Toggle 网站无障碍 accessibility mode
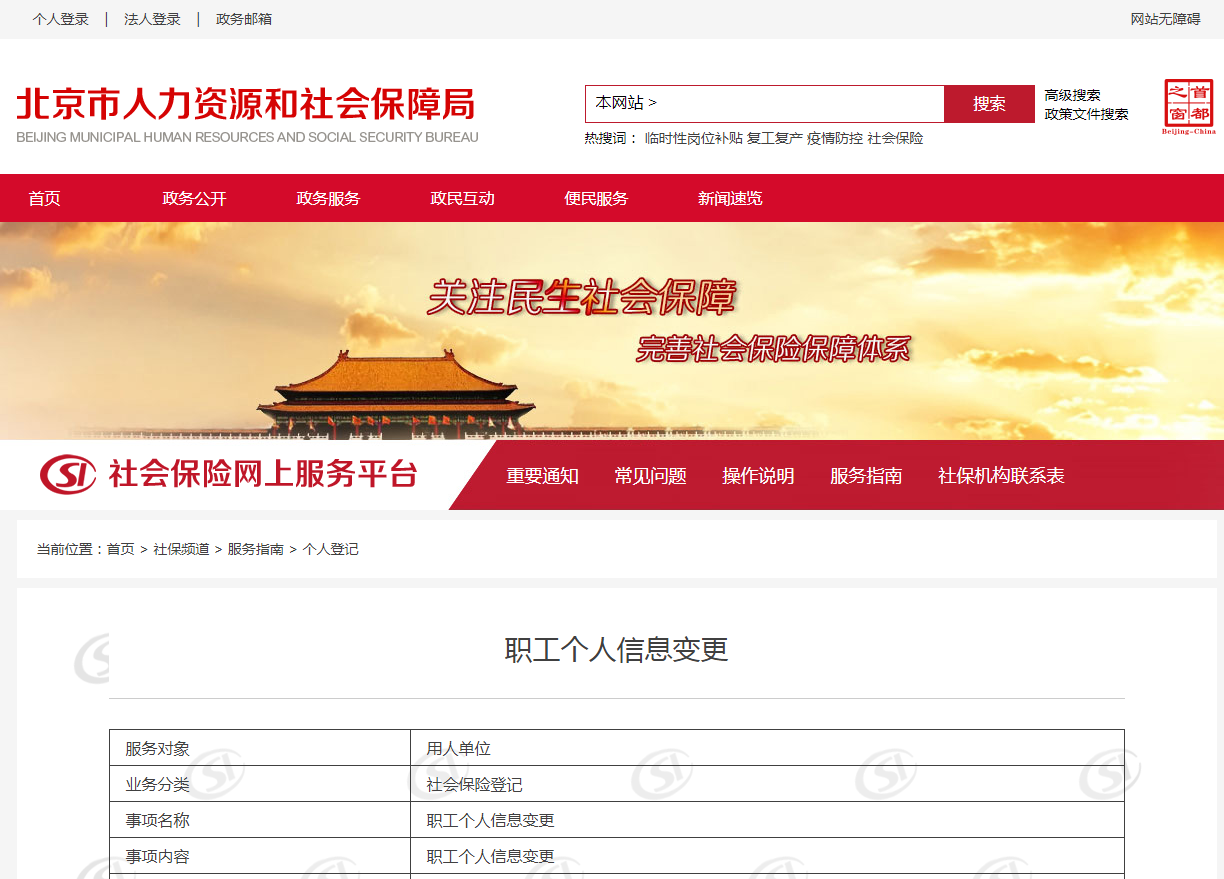This screenshot has width=1224, height=879. pyautogui.click(x=1165, y=18)
